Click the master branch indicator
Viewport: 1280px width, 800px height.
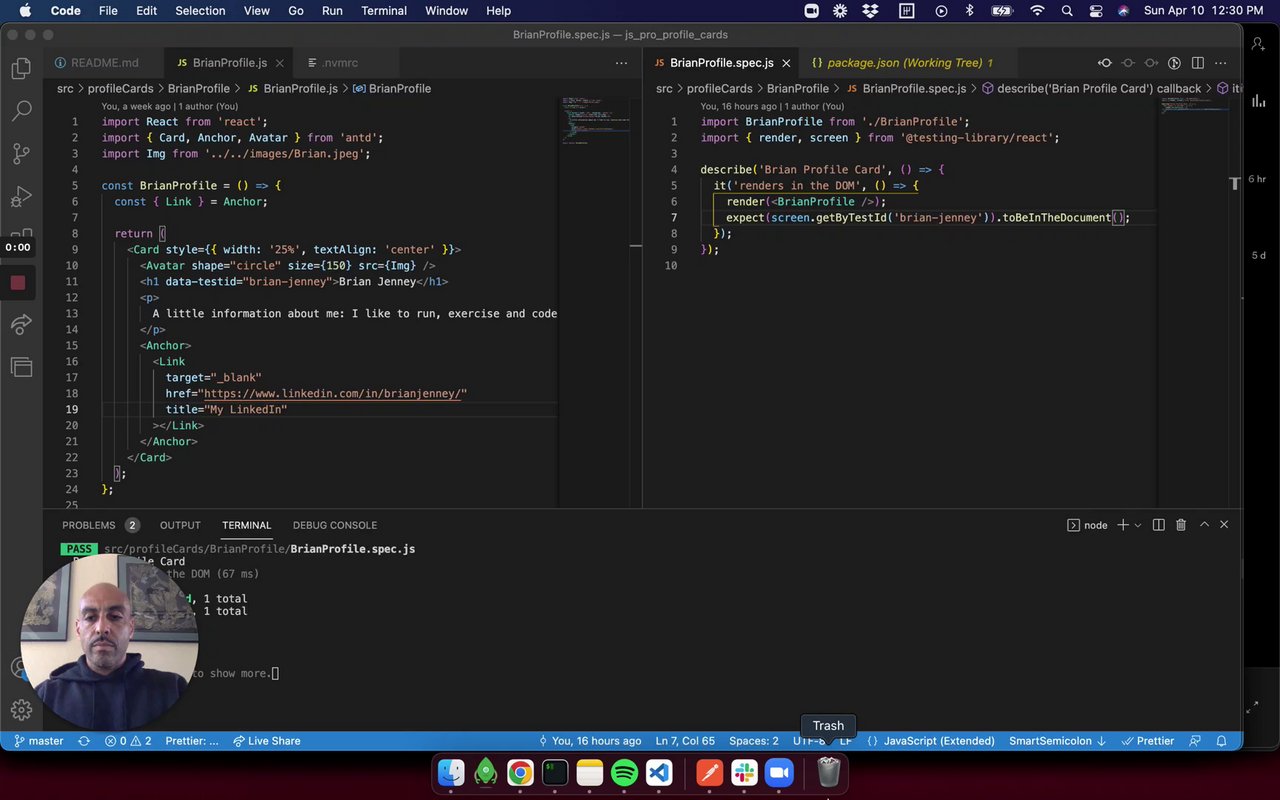(x=38, y=741)
